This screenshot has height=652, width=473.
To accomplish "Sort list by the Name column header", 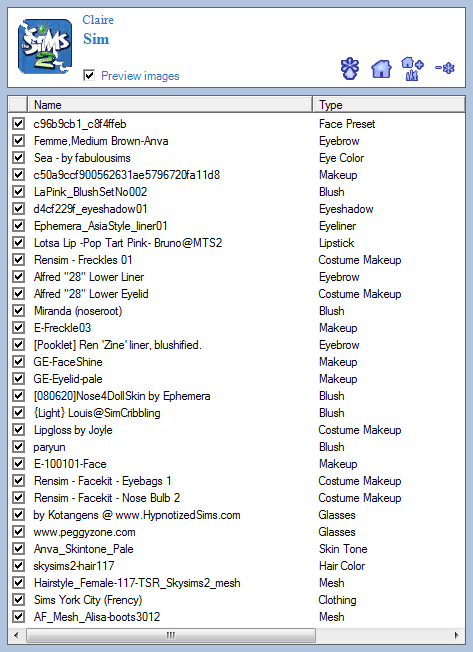I will [170, 105].
